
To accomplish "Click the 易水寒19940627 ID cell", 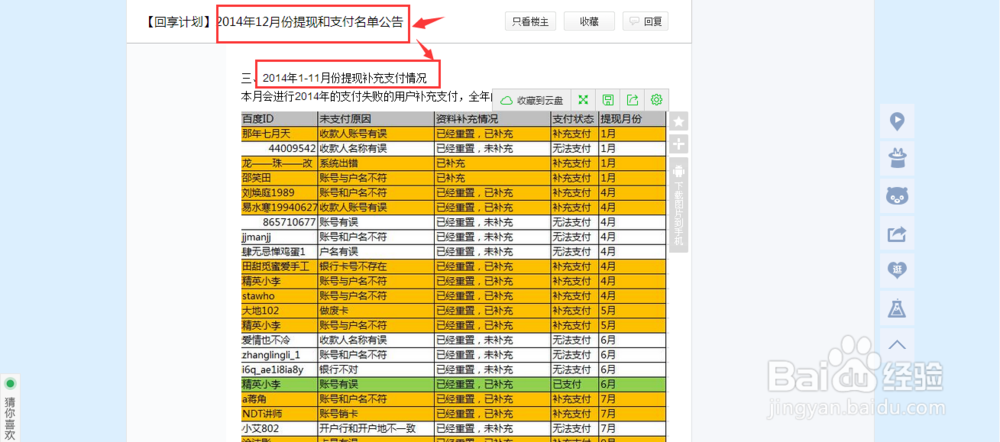I will (x=279, y=207).
